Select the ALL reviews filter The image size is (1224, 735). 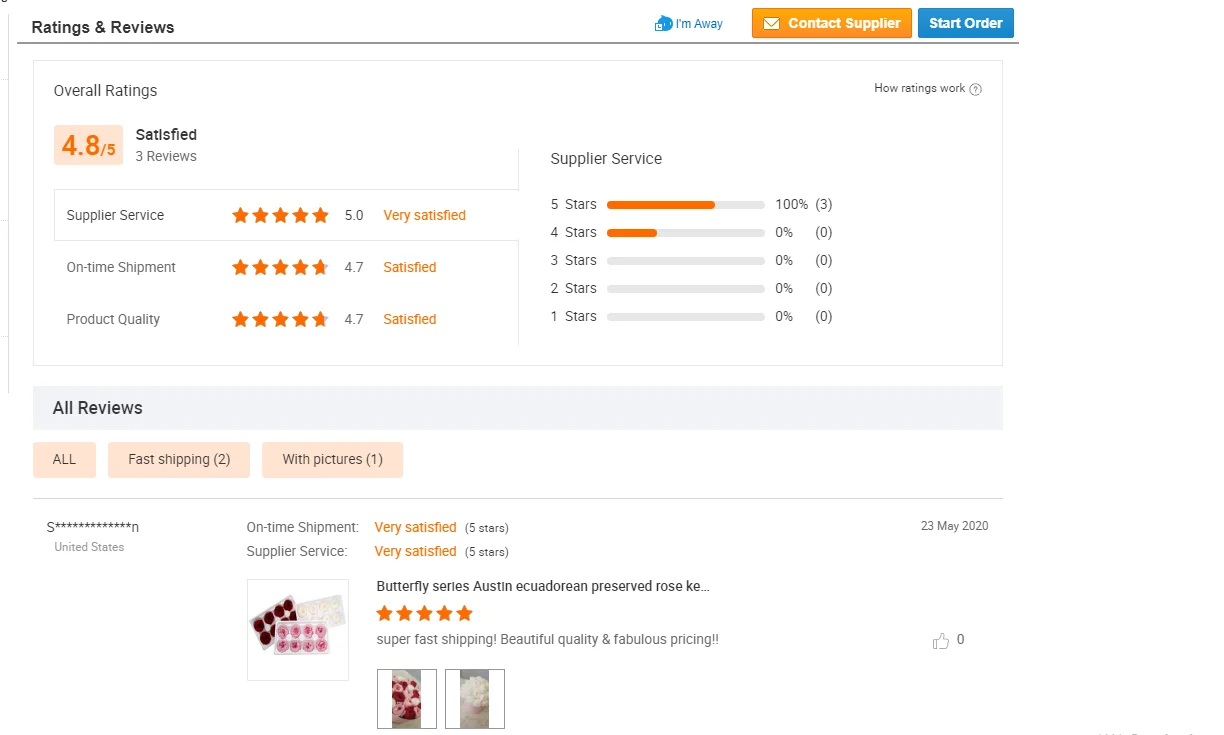64,460
